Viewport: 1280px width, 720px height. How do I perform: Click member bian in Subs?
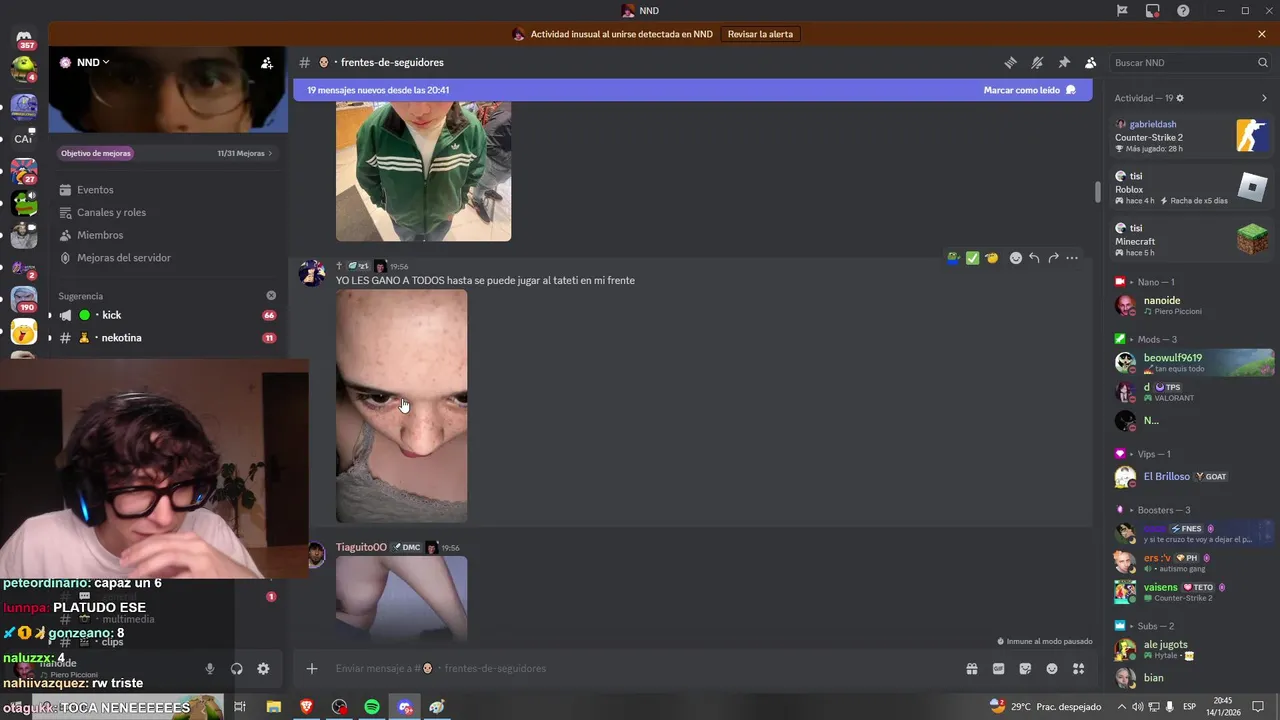pos(1192,678)
